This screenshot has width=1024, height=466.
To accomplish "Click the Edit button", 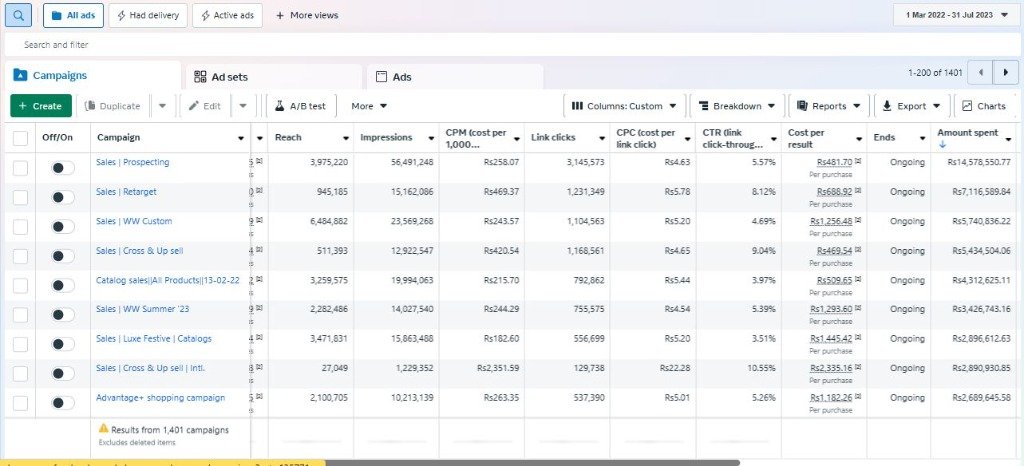I will click(205, 106).
